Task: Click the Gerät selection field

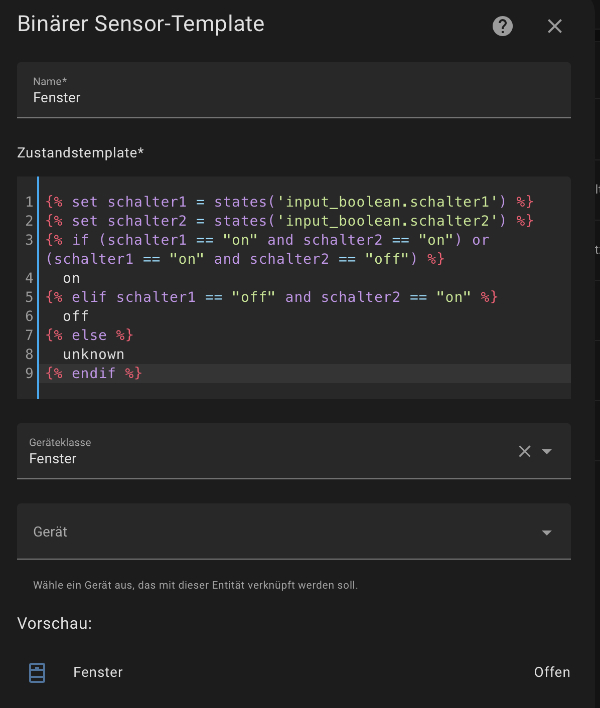Action: pyautogui.click(x=270, y=532)
